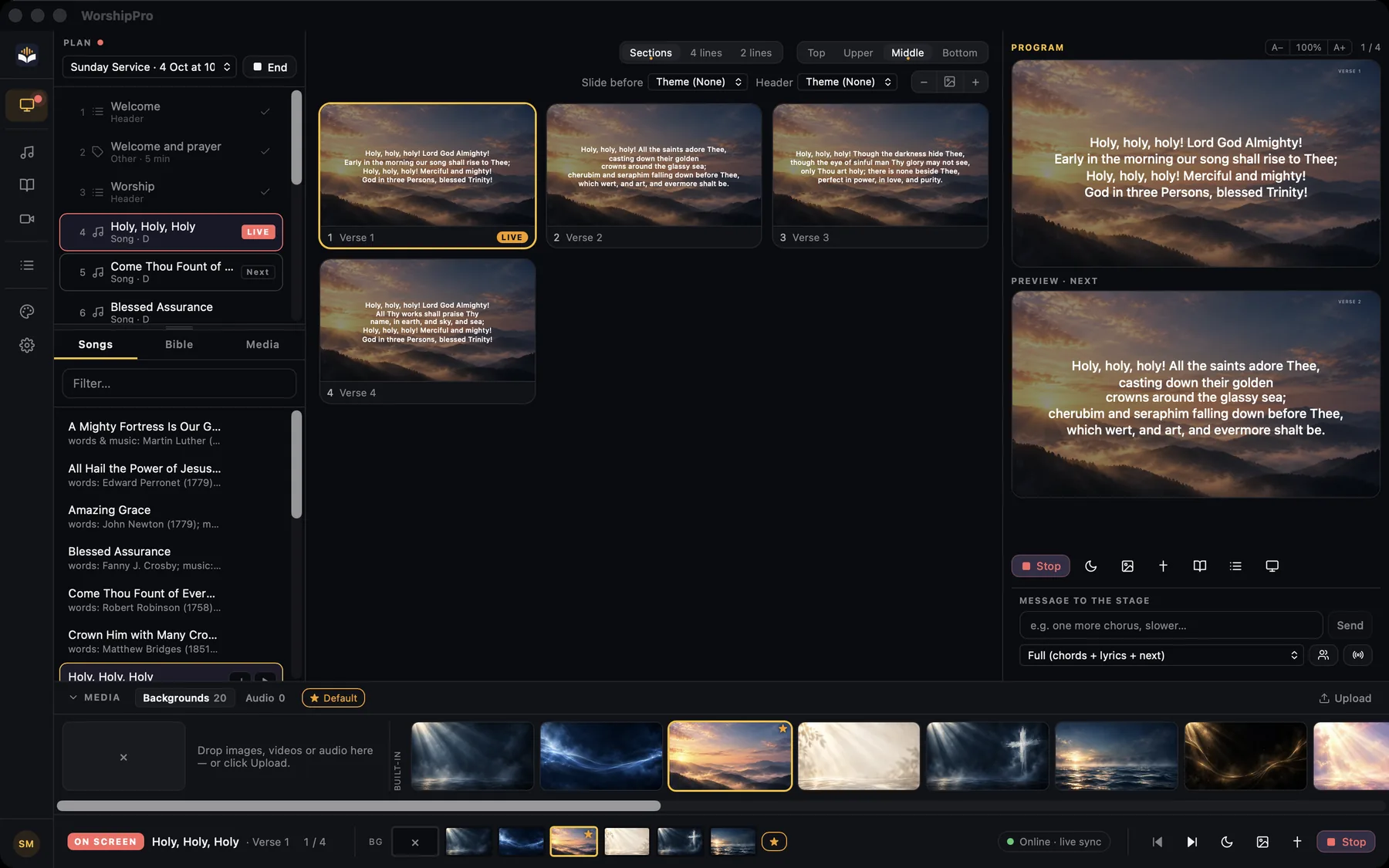
Task: Click the Default star button
Action: coord(333,698)
